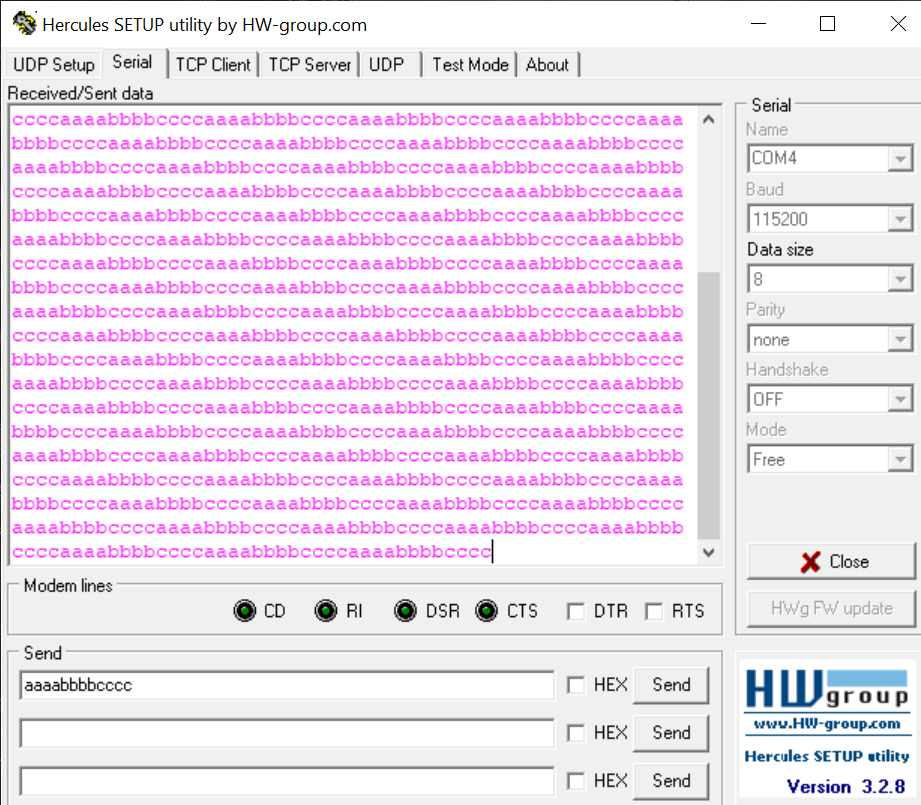
Task: Click the CD modem line indicator
Action: pyautogui.click(x=243, y=610)
